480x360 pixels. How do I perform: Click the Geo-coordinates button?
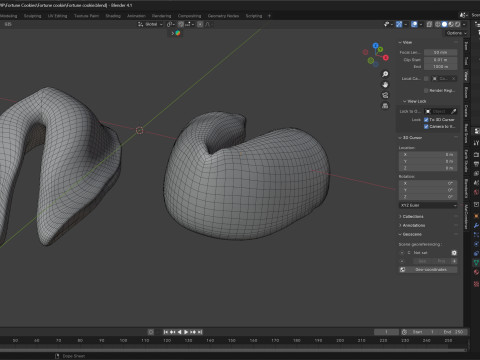click(x=428, y=269)
